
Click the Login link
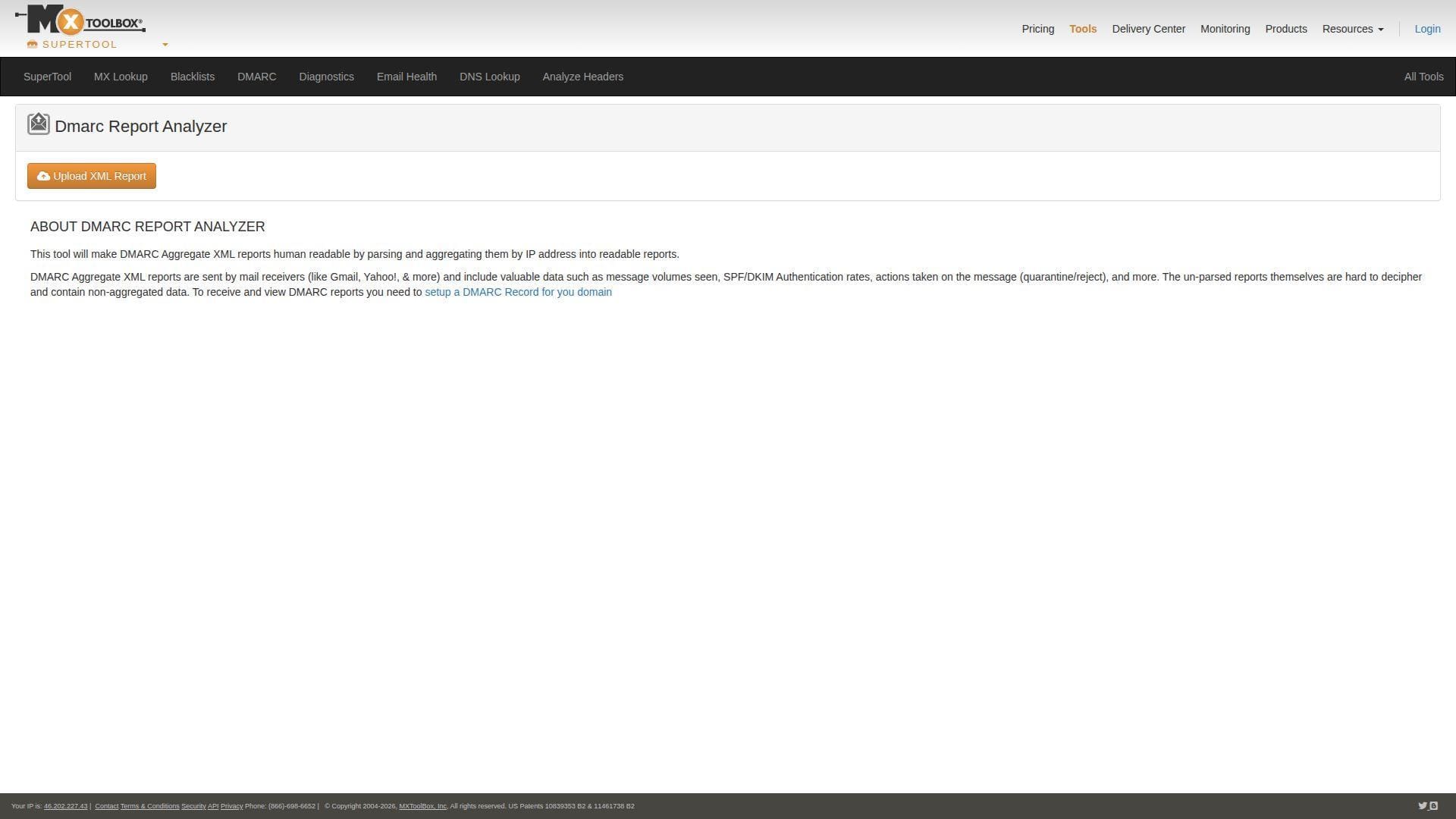[x=1427, y=29]
